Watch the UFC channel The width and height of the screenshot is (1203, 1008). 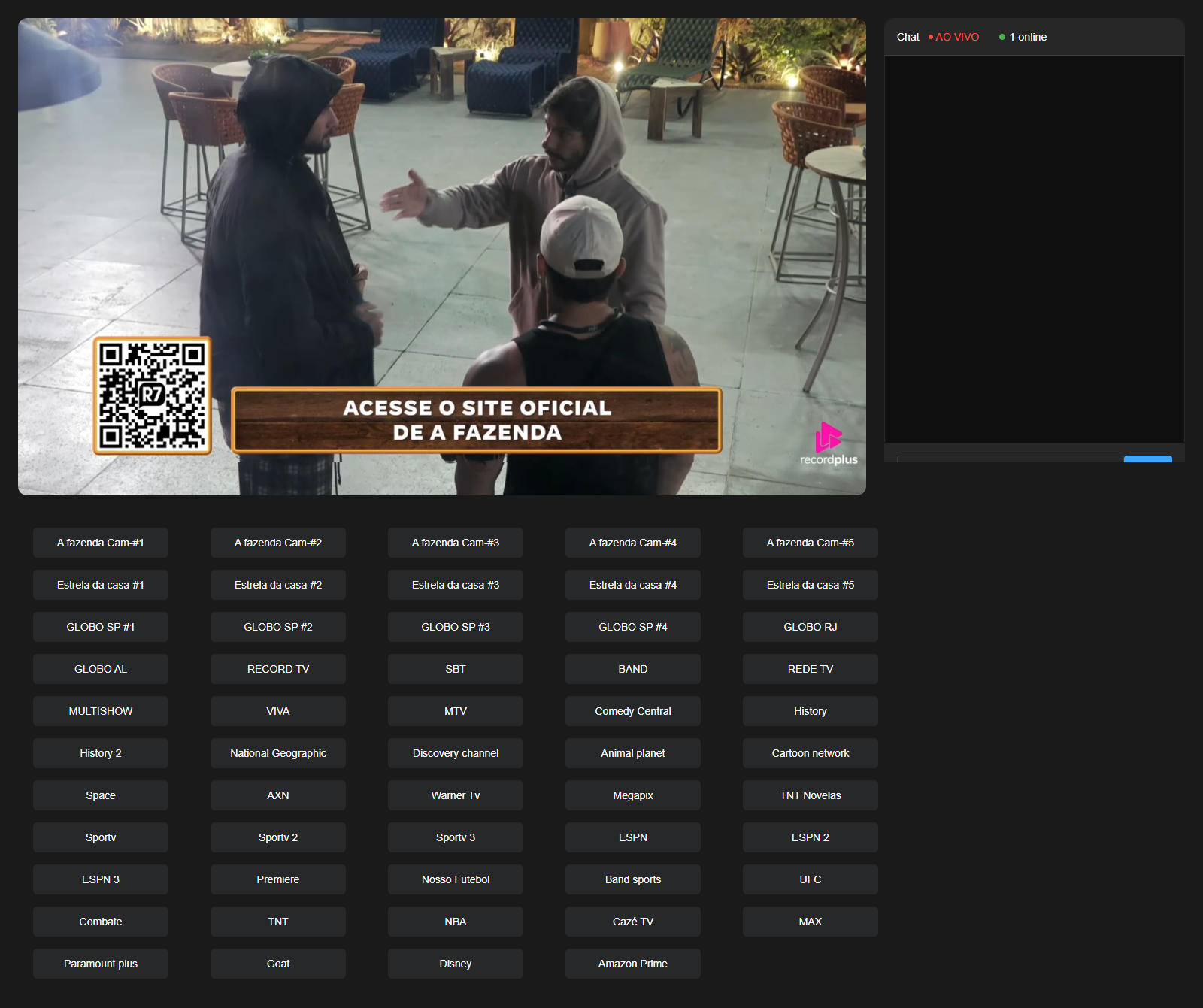click(810, 879)
